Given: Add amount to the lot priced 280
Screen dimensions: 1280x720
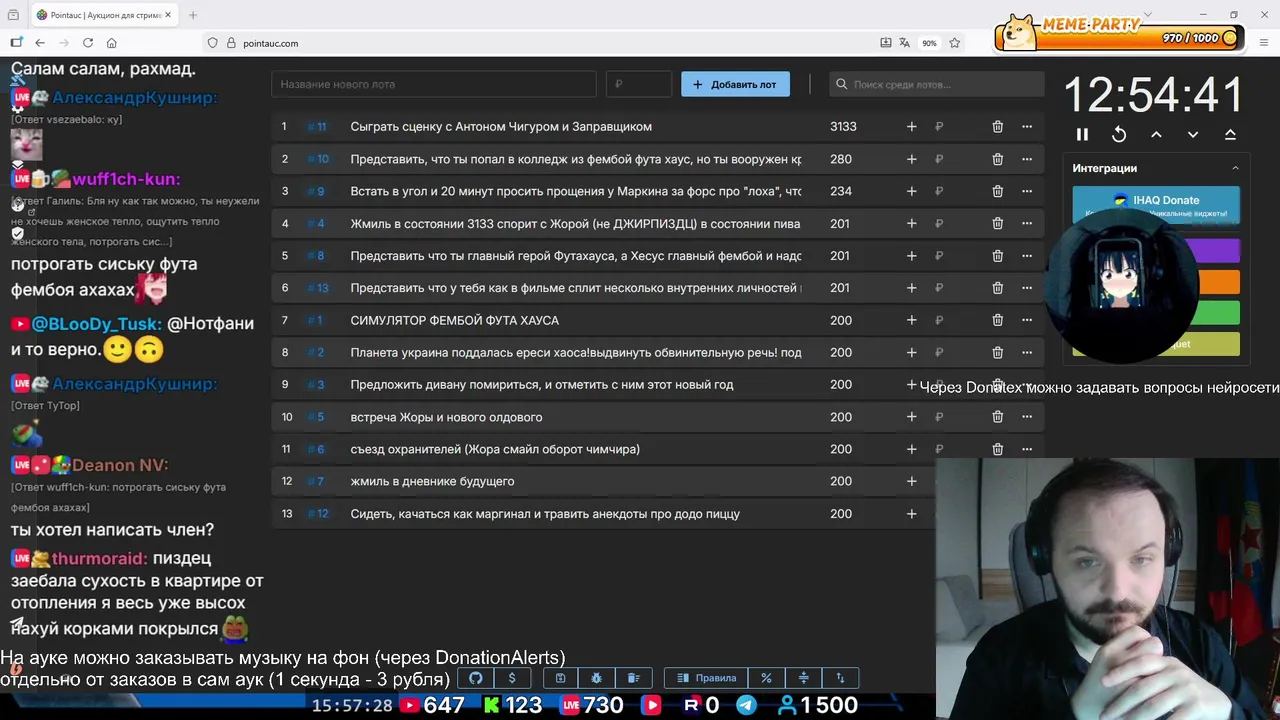Looking at the screenshot, I should (911, 159).
